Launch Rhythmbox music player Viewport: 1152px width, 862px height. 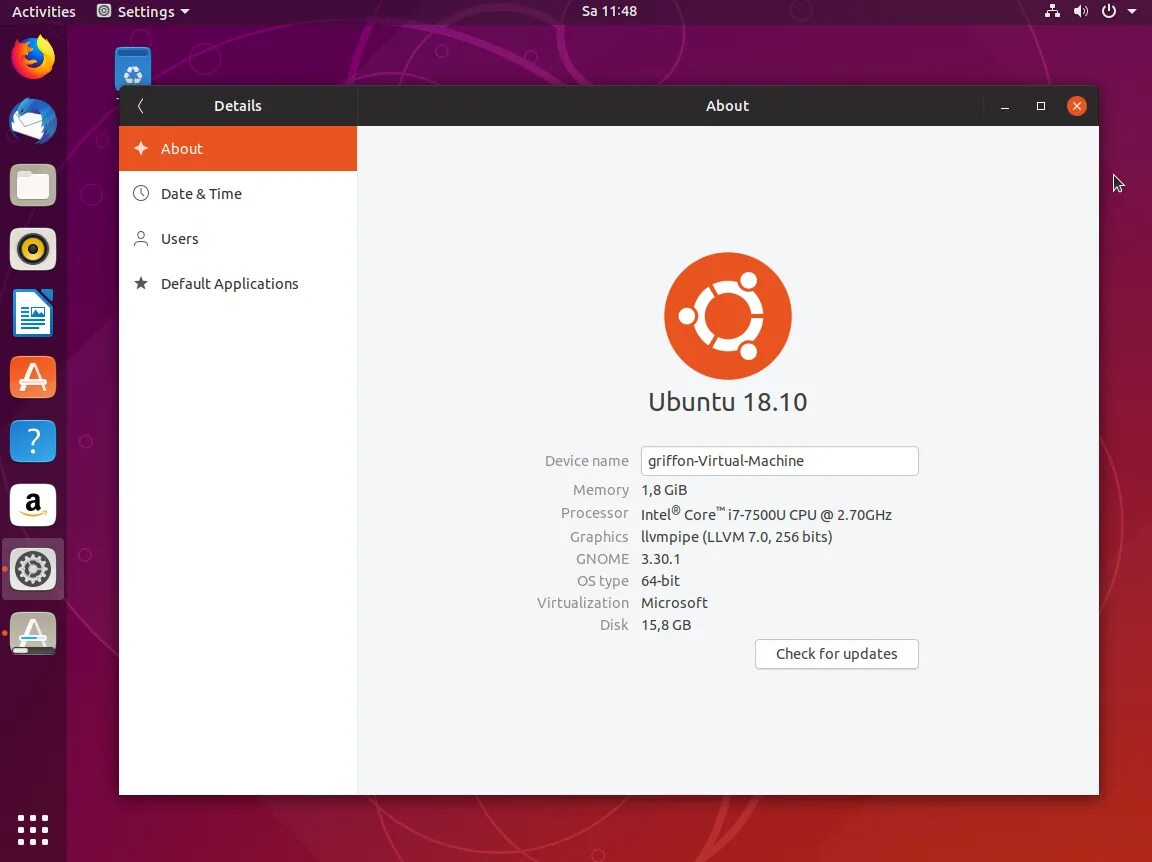[x=33, y=249]
